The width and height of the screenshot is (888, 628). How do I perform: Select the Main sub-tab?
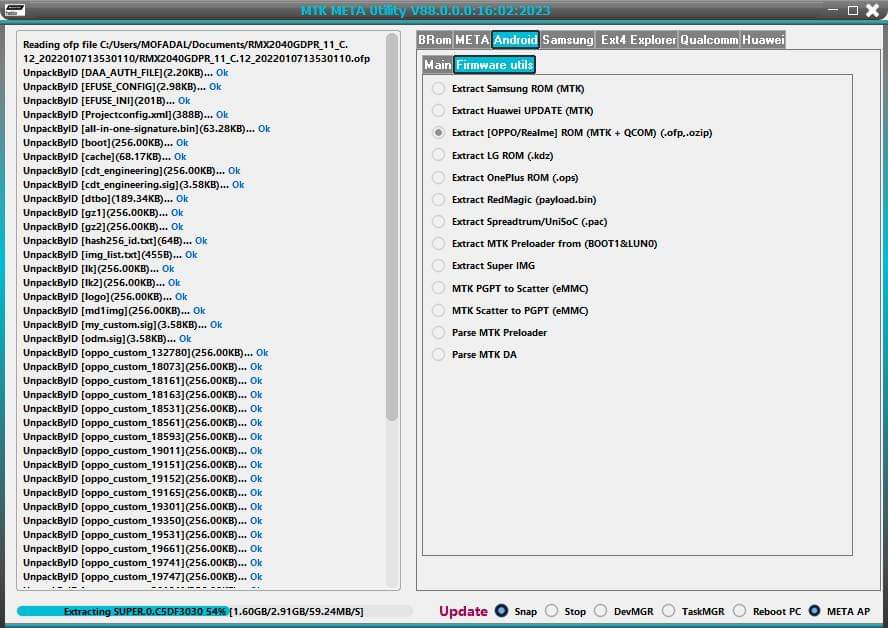coord(438,65)
